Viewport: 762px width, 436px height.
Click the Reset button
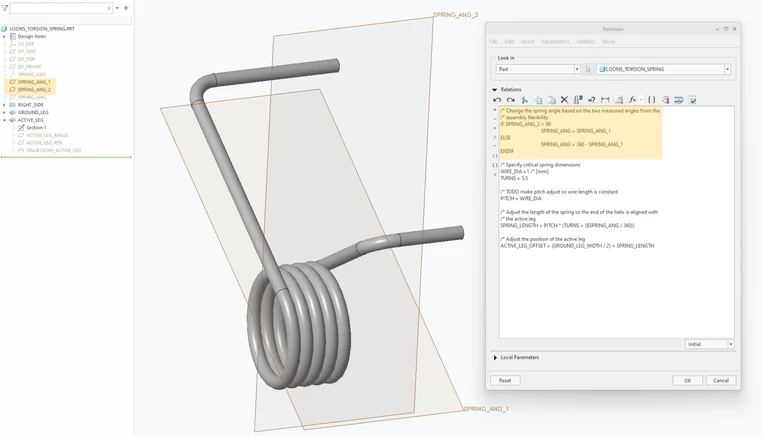[505, 381]
